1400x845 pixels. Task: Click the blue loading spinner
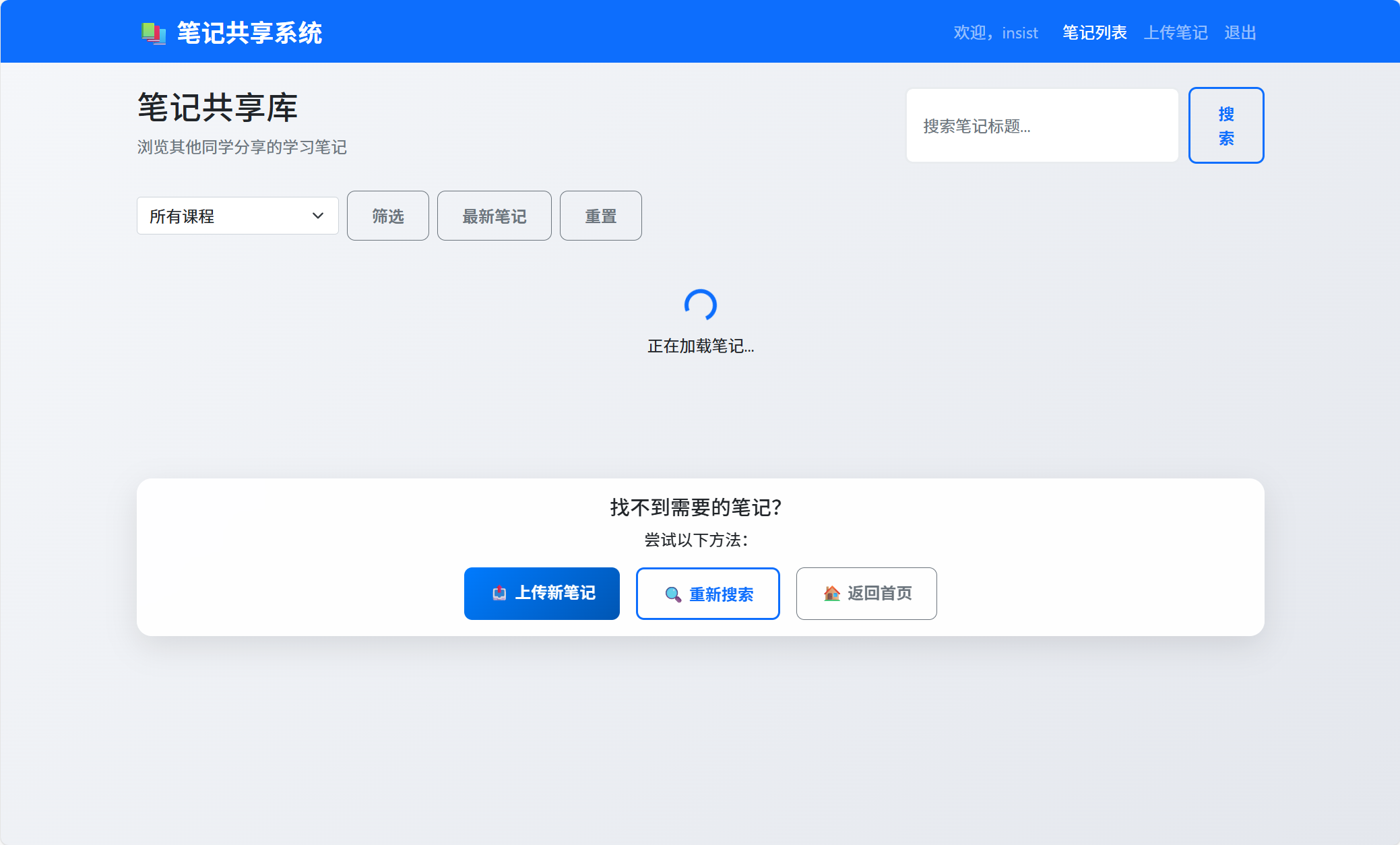click(700, 305)
